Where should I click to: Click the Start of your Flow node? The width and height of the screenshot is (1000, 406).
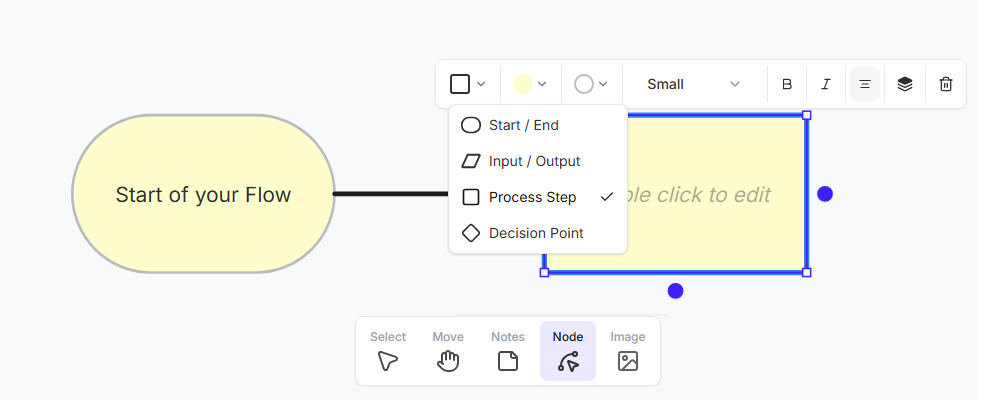pos(203,194)
